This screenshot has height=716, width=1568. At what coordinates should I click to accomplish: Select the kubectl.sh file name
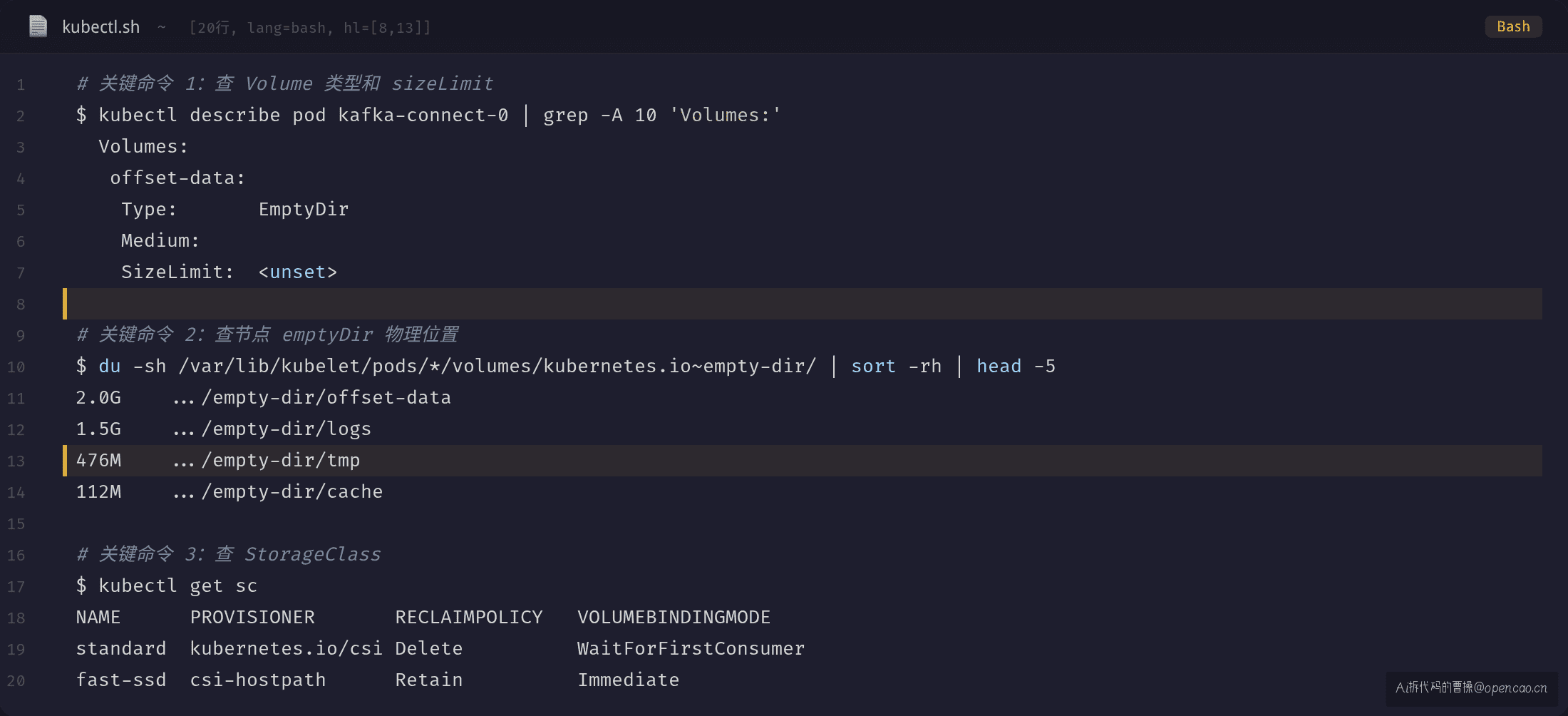[x=100, y=27]
